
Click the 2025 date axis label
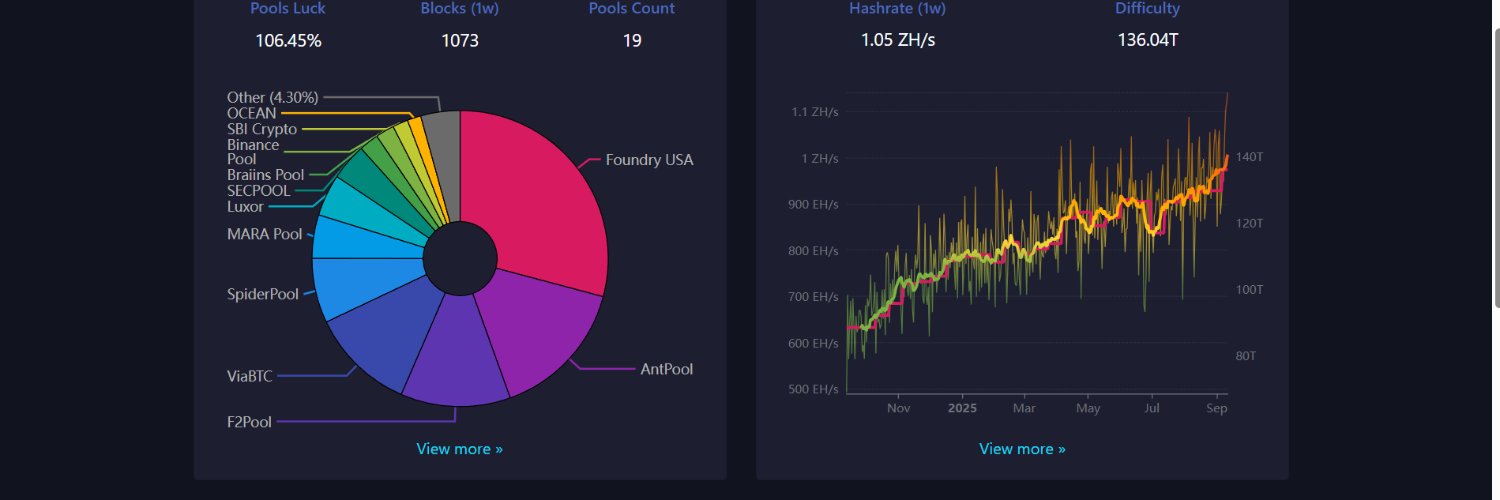[x=962, y=408]
